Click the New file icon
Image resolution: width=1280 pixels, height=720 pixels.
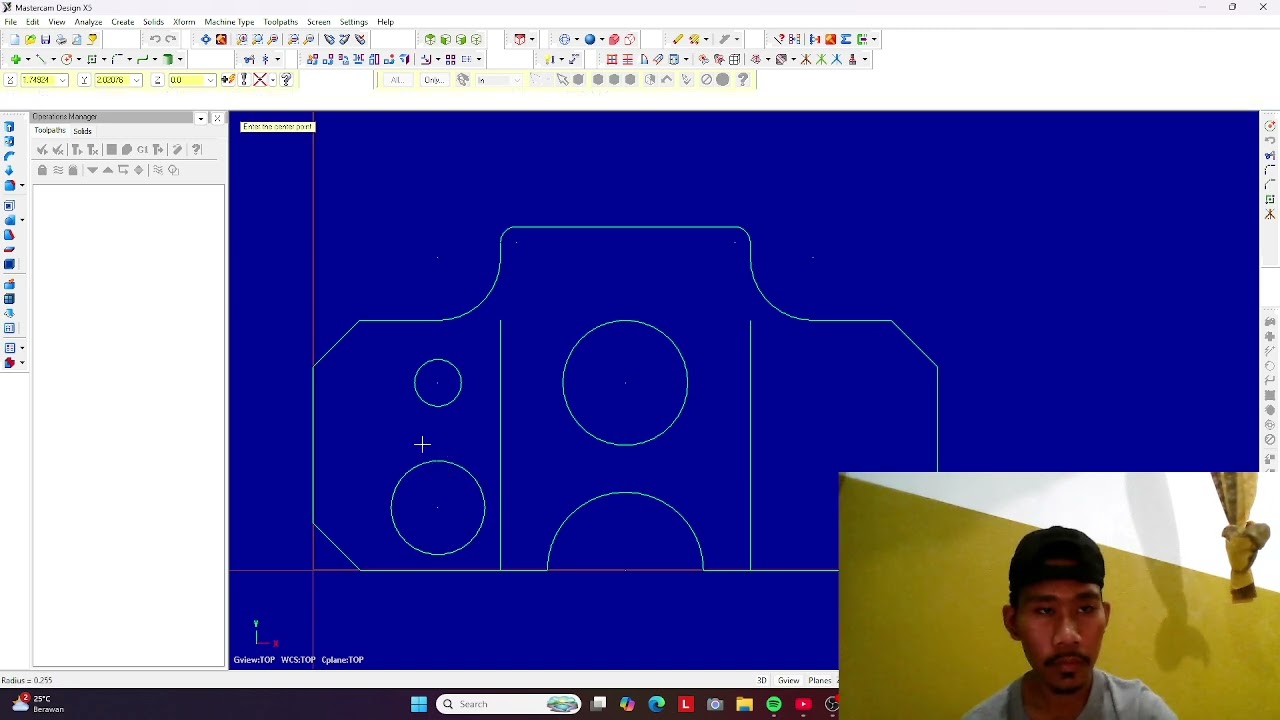(x=15, y=39)
